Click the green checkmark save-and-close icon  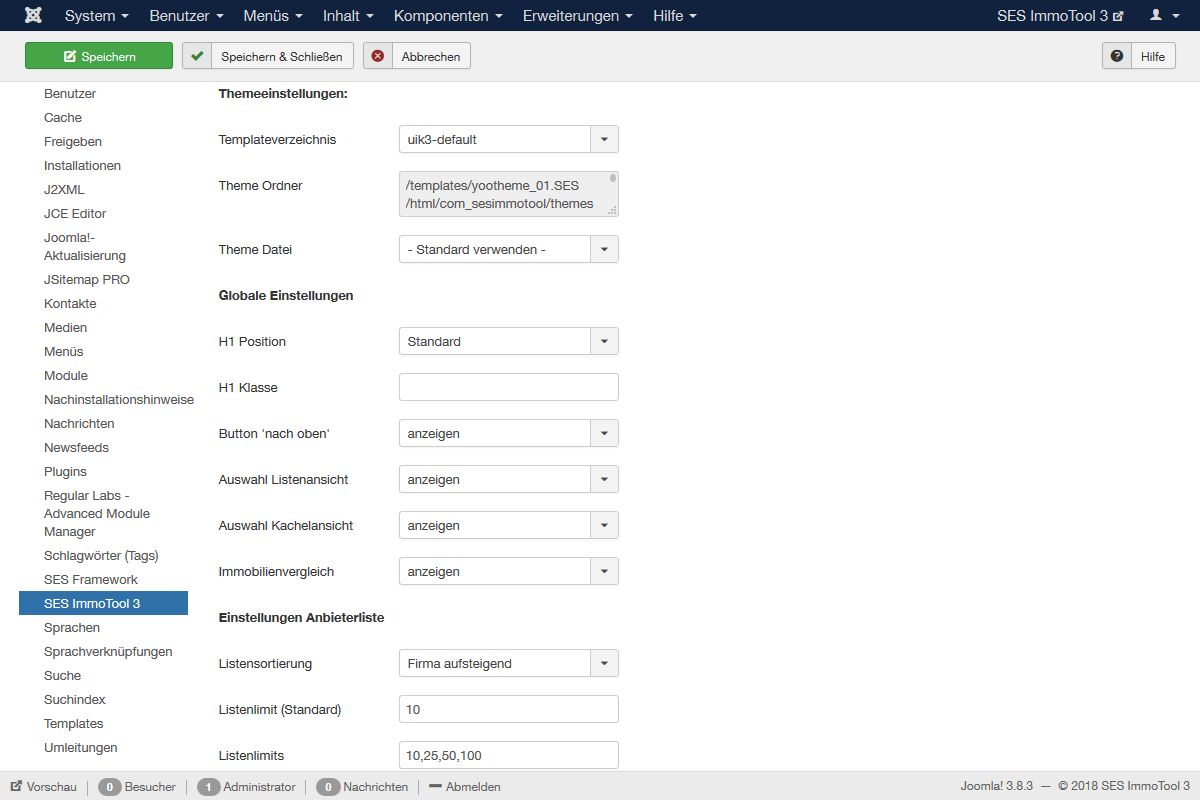coord(197,57)
